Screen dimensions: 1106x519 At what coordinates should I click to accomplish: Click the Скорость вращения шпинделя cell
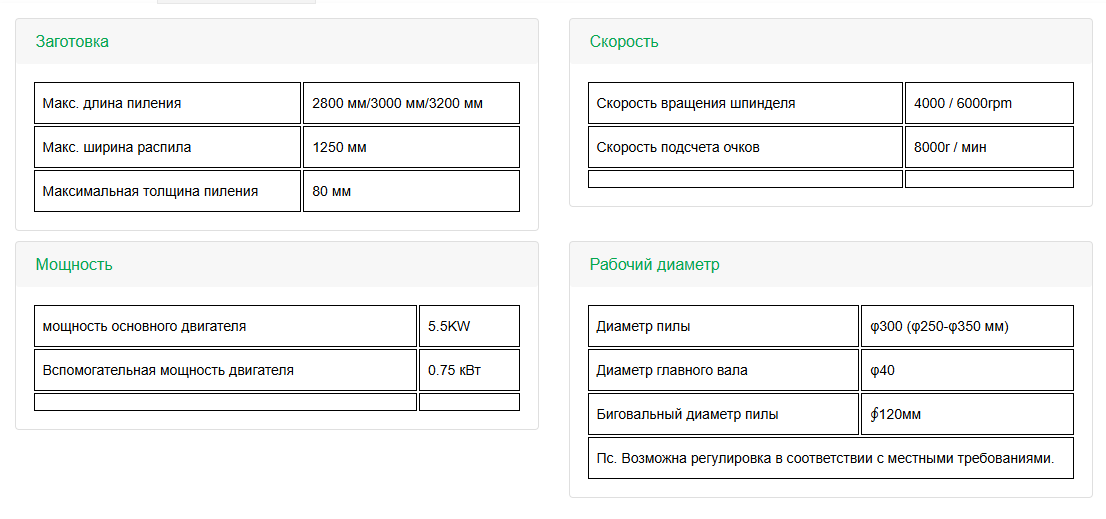745,103
